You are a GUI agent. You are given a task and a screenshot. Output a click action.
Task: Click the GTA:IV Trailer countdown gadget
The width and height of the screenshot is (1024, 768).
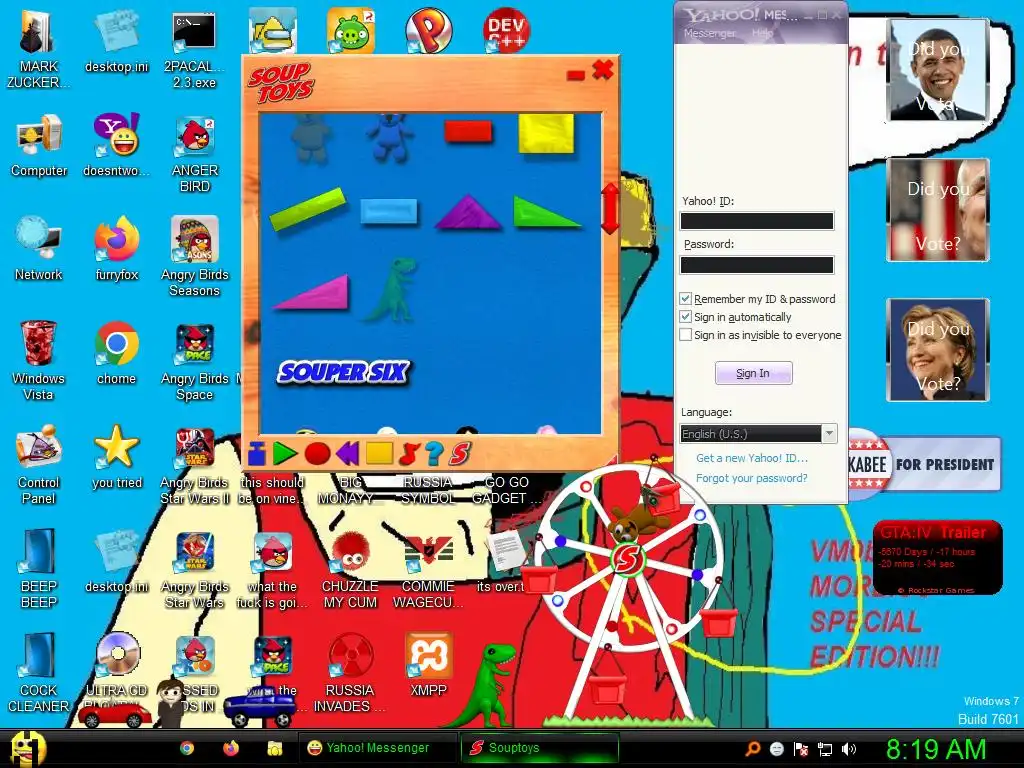tap(937, 557)
